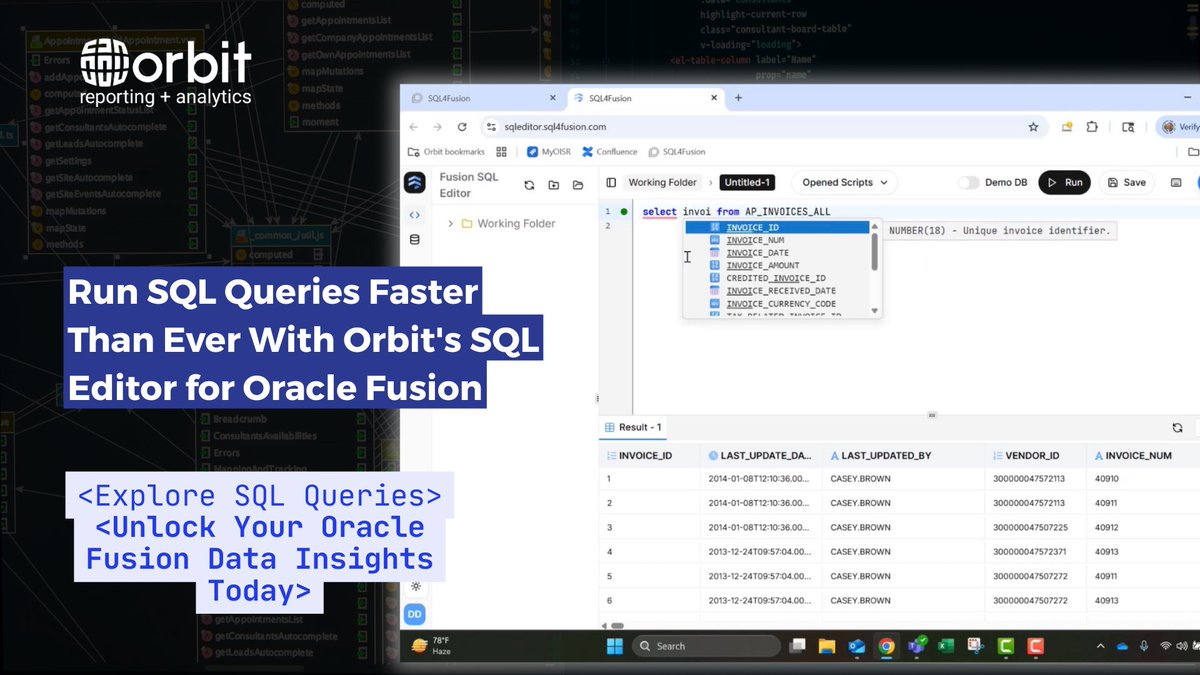Run the SQL query
The image size is (1200, 675).
click(1064, 182)
